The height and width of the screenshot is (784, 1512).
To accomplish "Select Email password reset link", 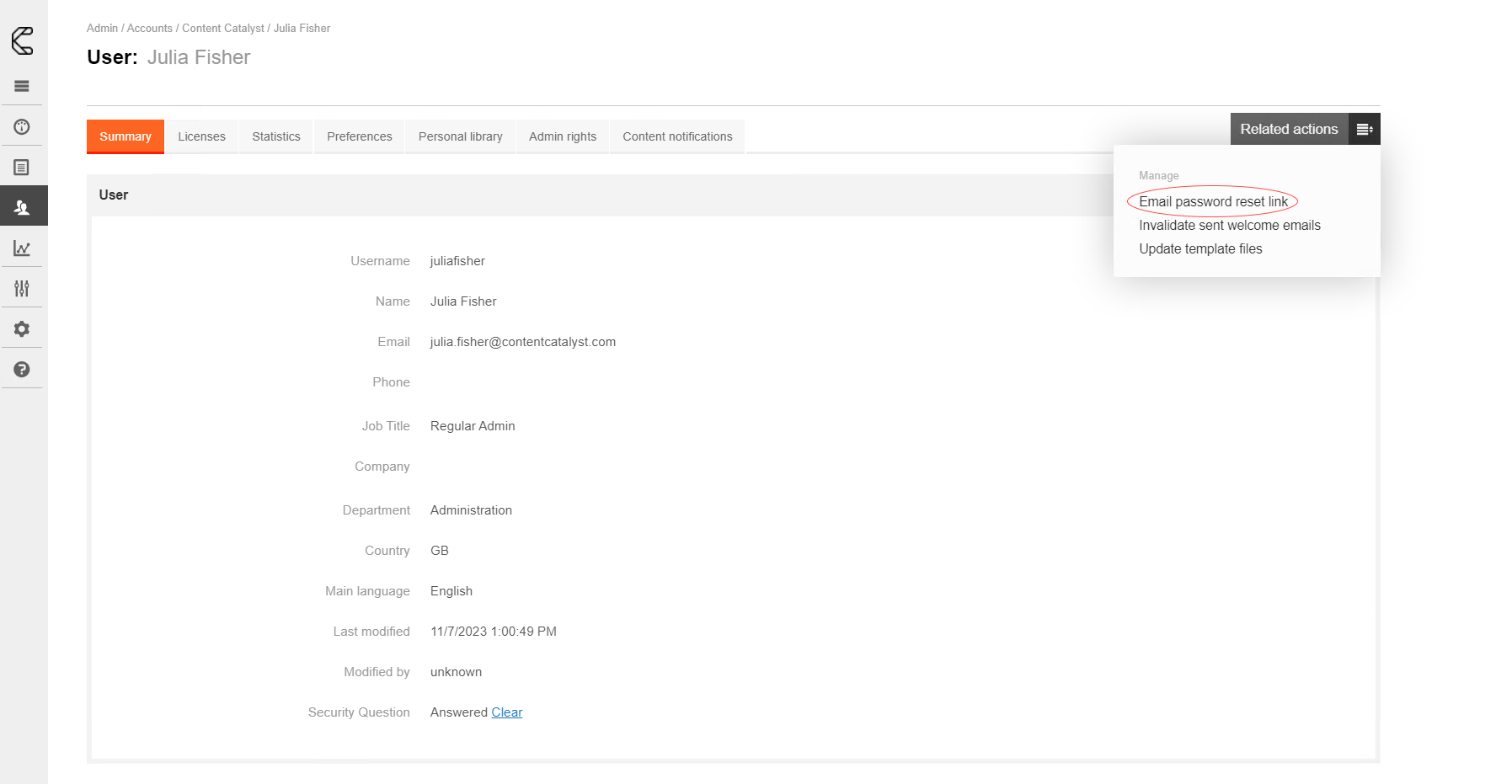I will coord(1213,201).
